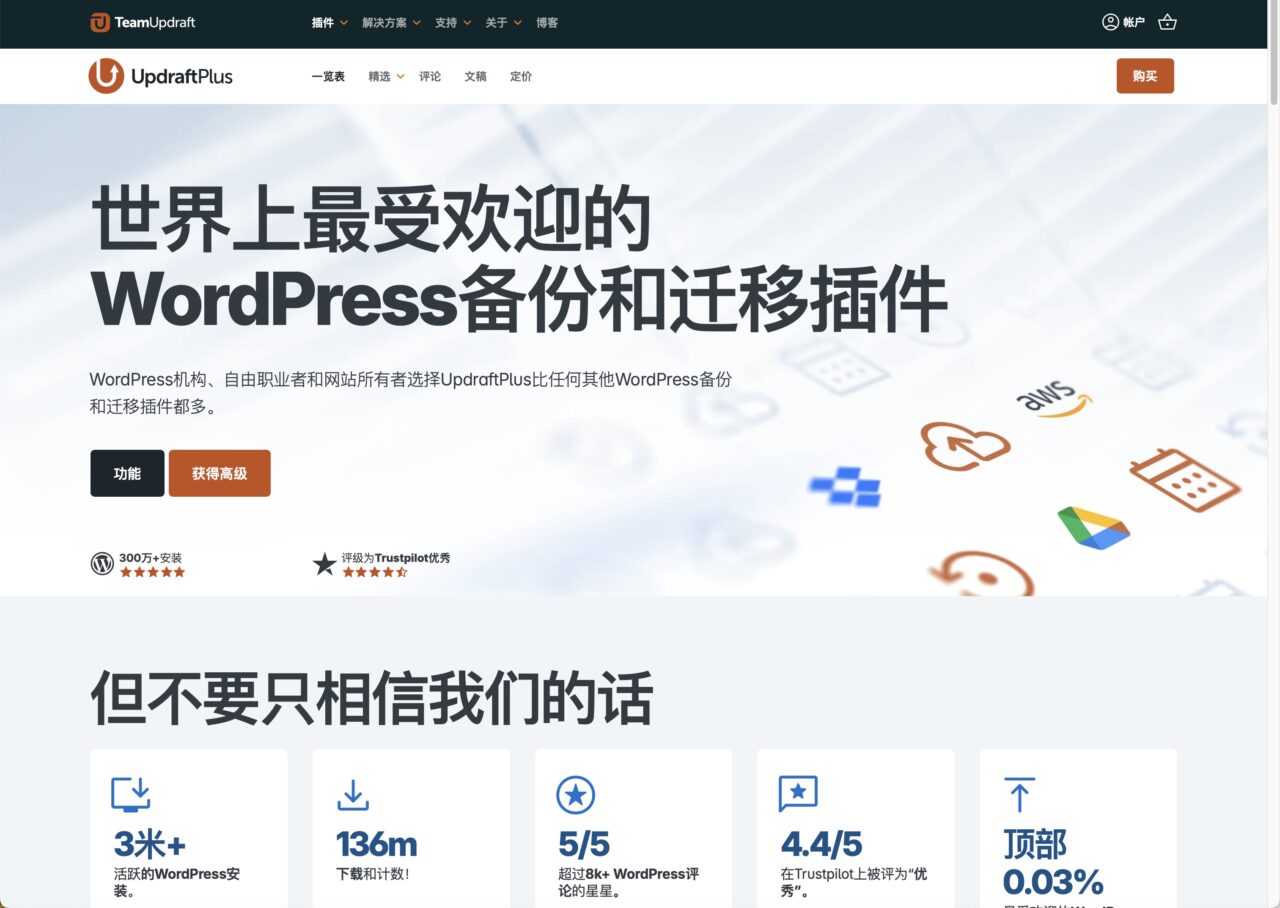
Task: Click the 但不要只相信我们的话 heading
Action: pyautogui.click(x=372, y=697)
